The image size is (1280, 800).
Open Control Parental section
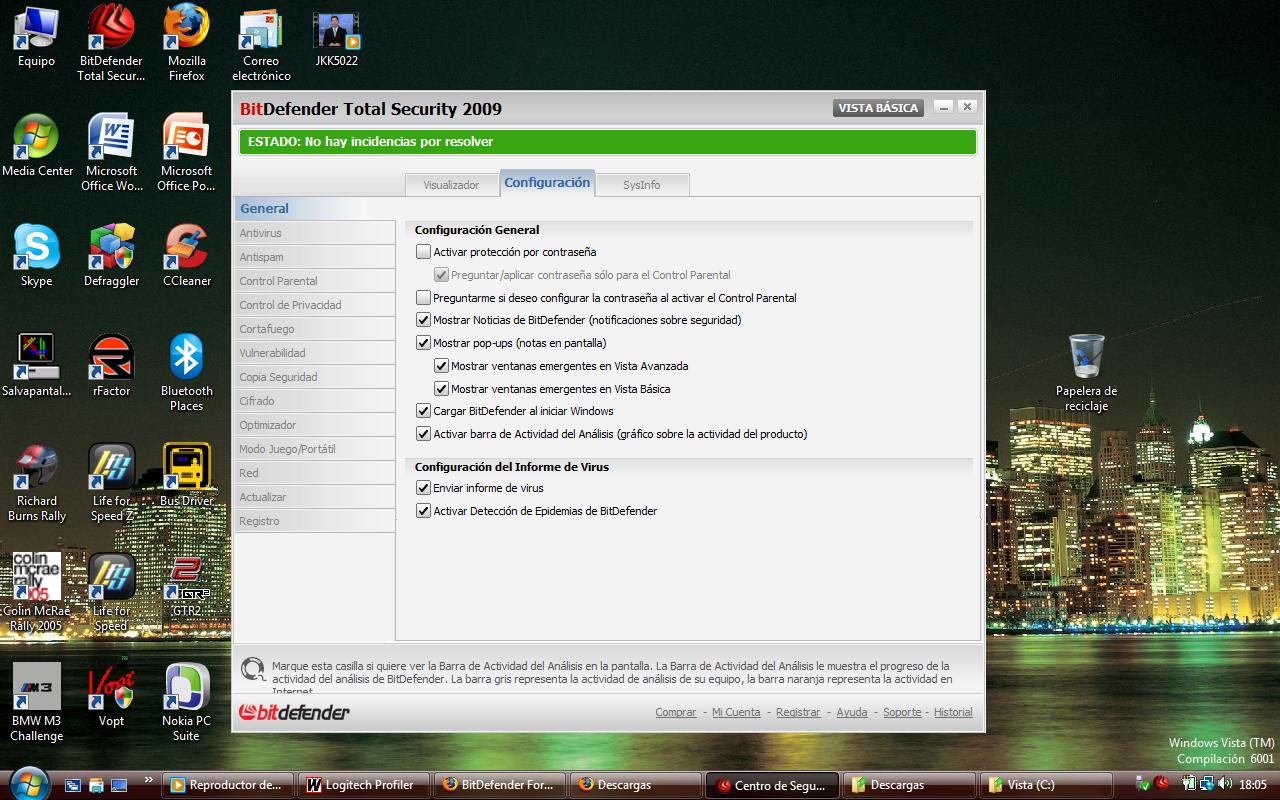pos(315,281)
